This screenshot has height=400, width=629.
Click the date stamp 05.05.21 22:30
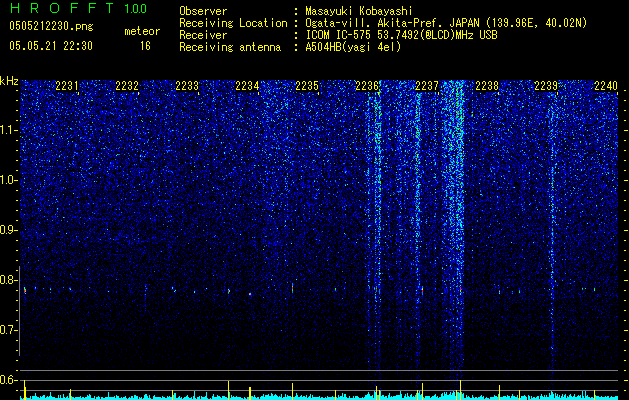(51, 46)
